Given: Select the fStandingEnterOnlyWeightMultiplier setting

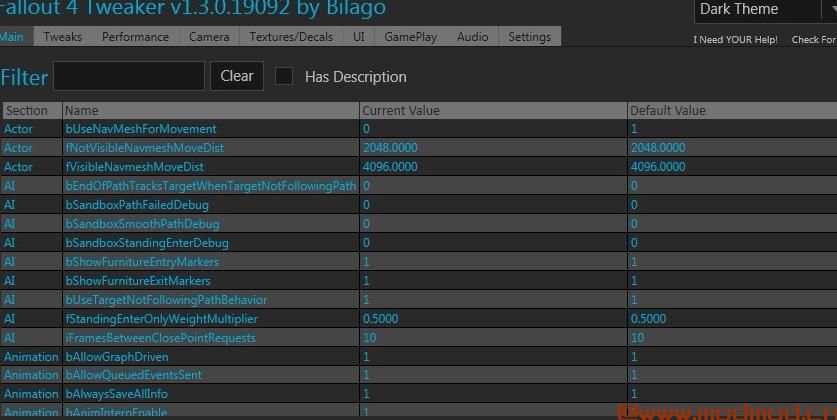Looking at the screenshot, I should (162, 319).
